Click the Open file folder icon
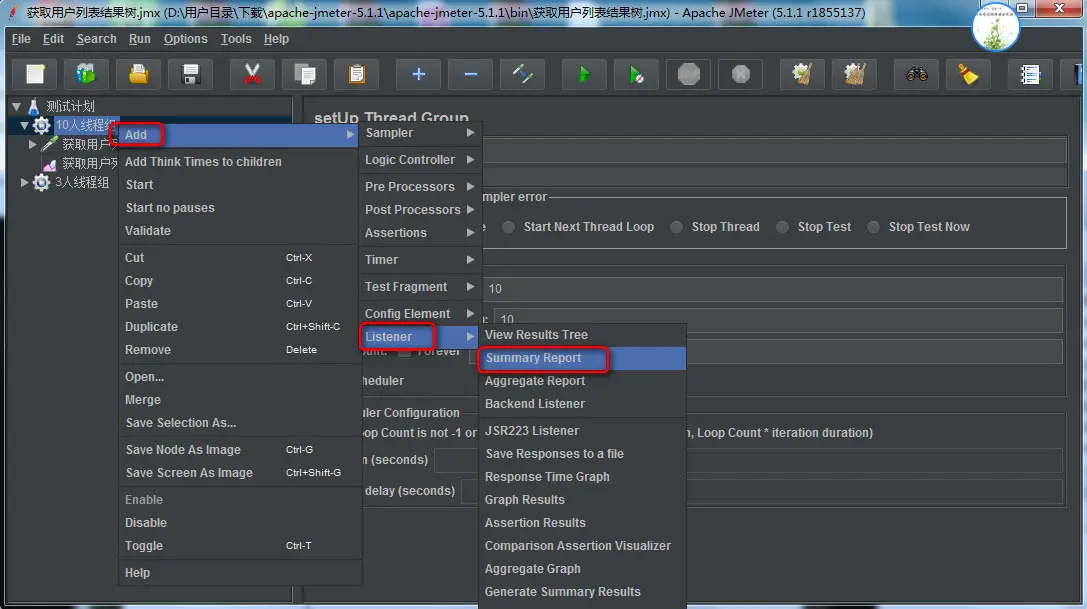 pyautogui.click(x=139, y=74)
